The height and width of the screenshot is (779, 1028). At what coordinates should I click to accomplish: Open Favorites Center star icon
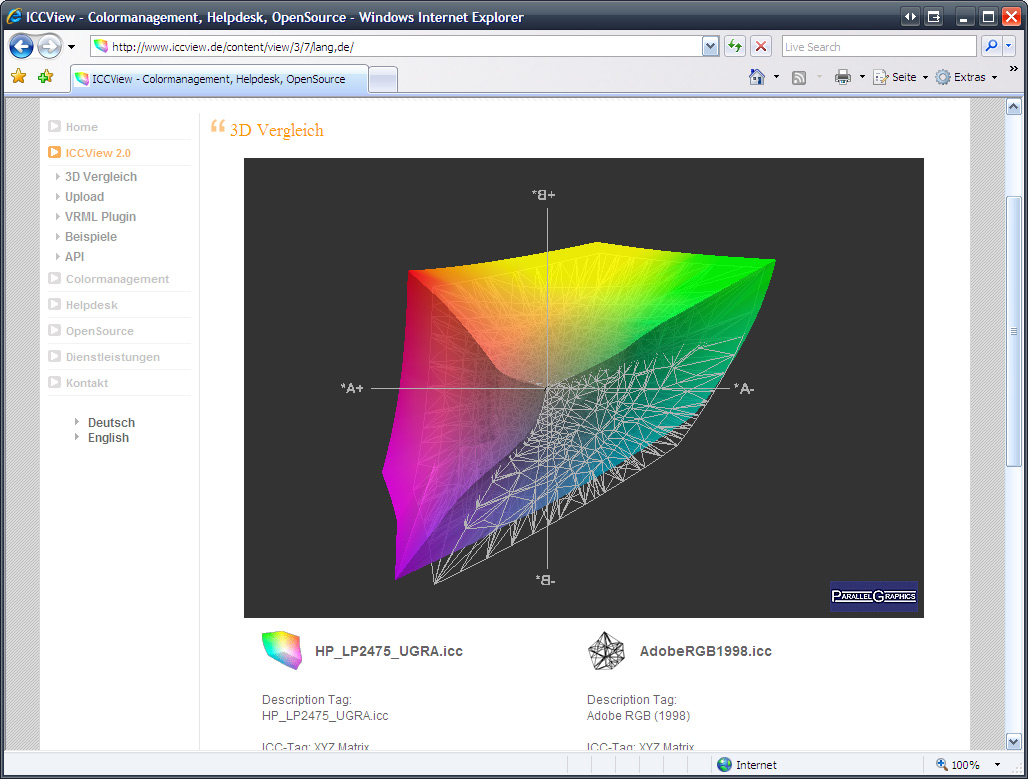[x=18, y=77]
